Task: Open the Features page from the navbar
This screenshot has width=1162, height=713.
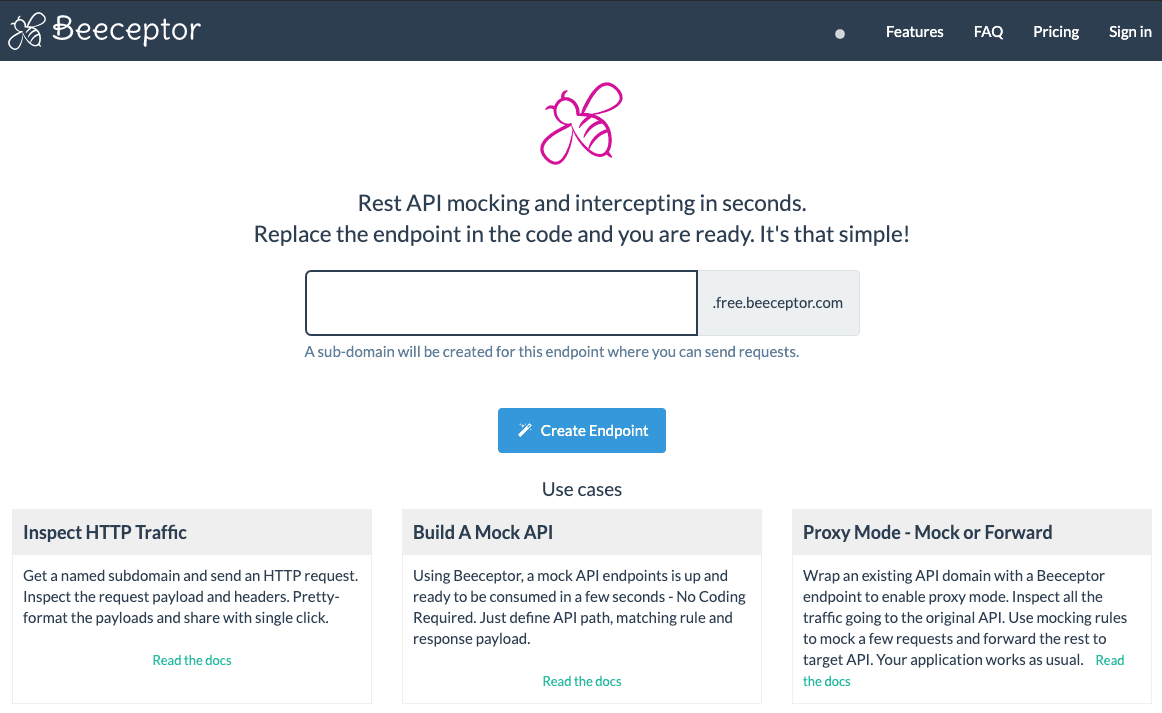Action: tap(914, 31)
